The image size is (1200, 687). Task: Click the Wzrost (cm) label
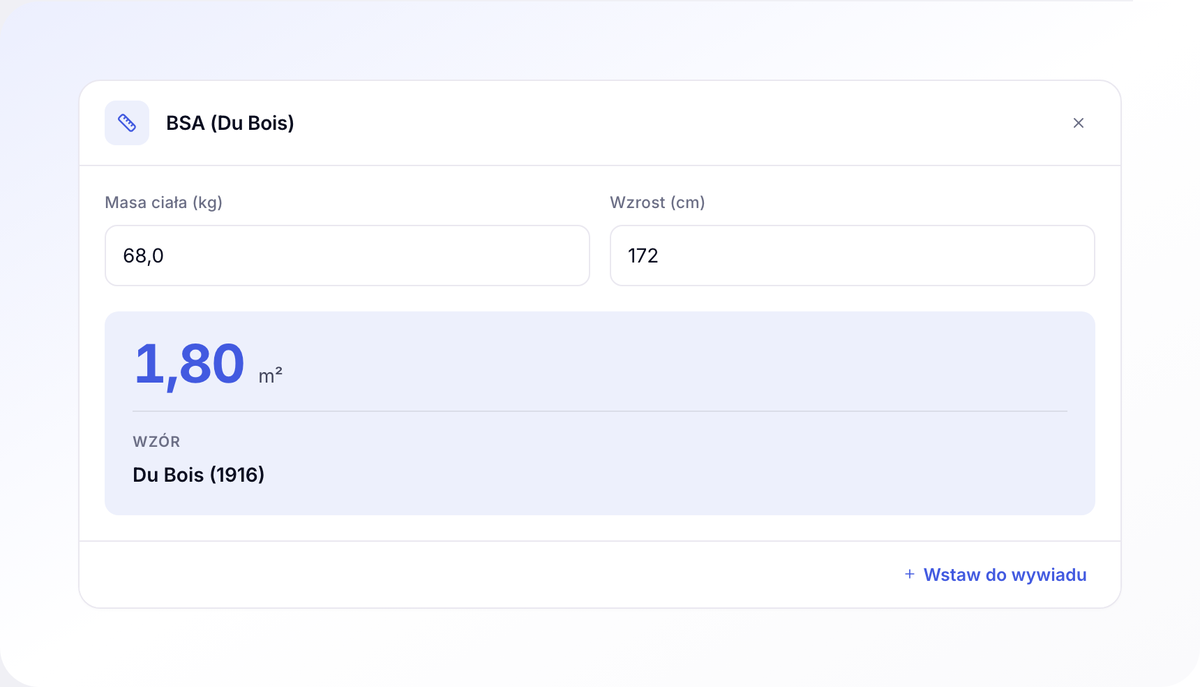(x=657, y=203)
